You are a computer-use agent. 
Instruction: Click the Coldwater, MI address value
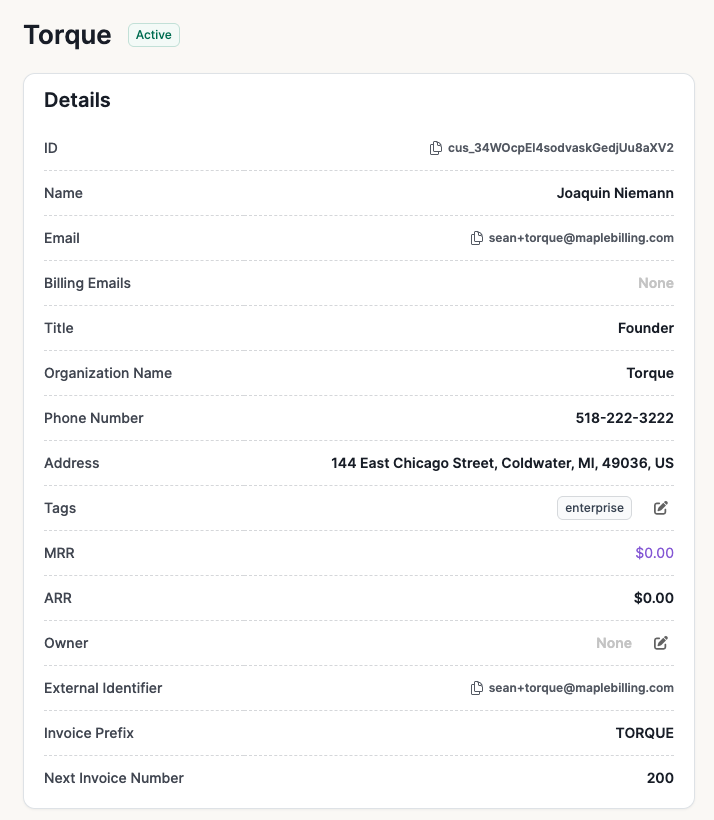point(502,463)
